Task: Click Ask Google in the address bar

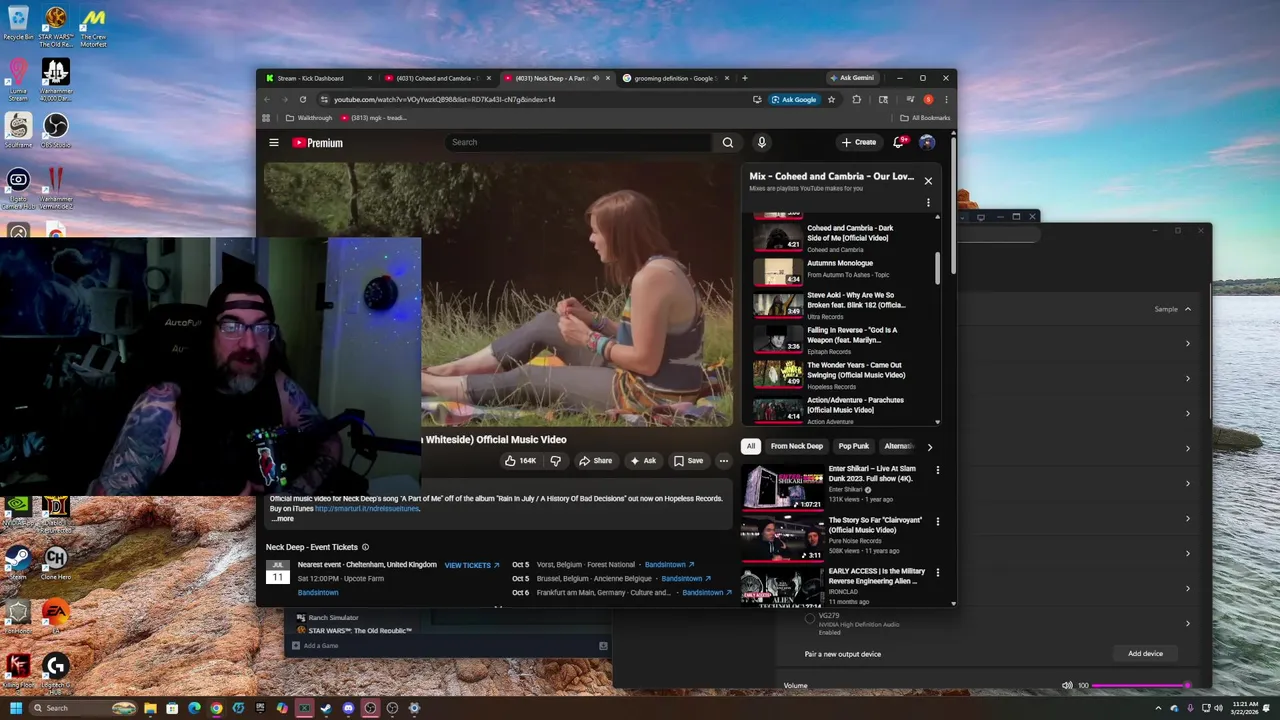Action: point(794,99)
